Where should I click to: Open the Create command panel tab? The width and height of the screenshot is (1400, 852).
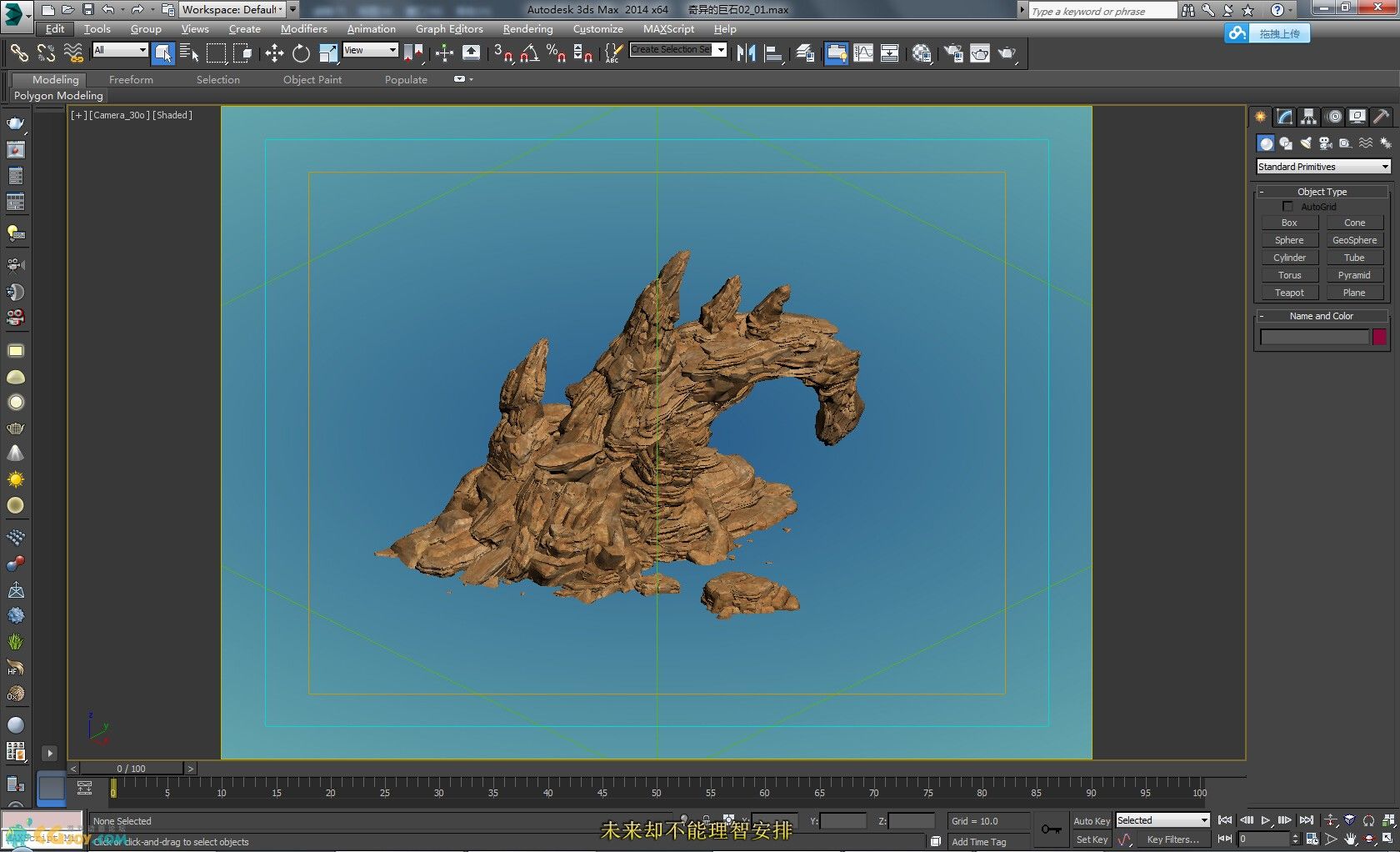tap(1261, 117)
